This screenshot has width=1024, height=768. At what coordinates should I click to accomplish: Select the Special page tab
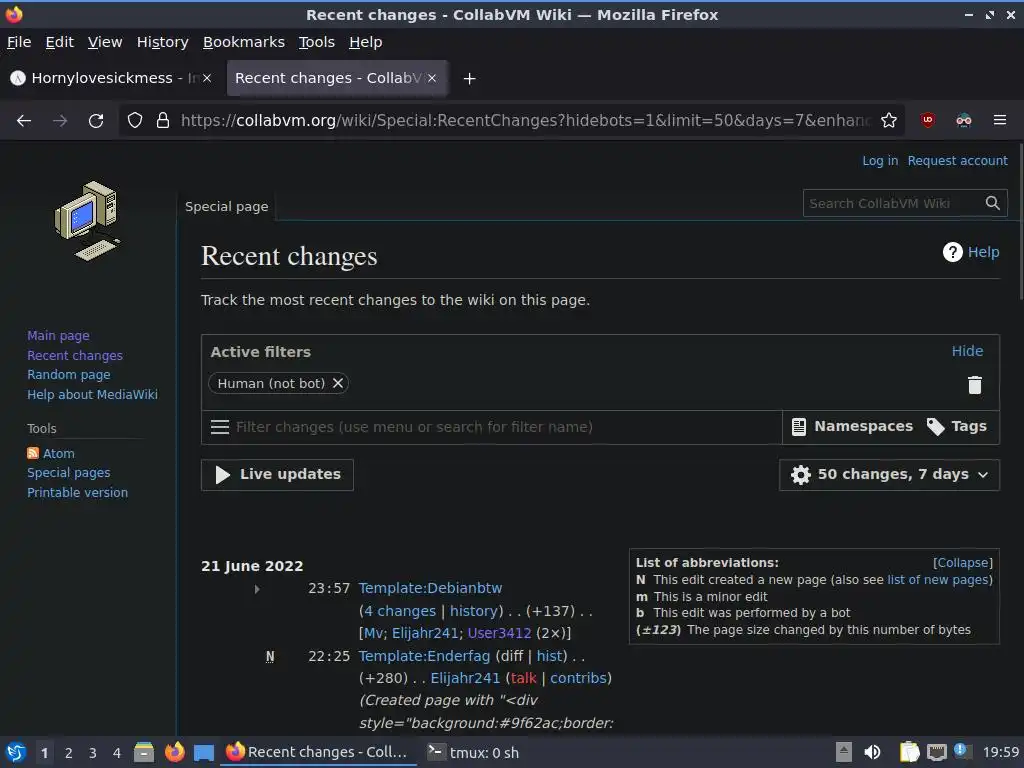pos(227,206)
